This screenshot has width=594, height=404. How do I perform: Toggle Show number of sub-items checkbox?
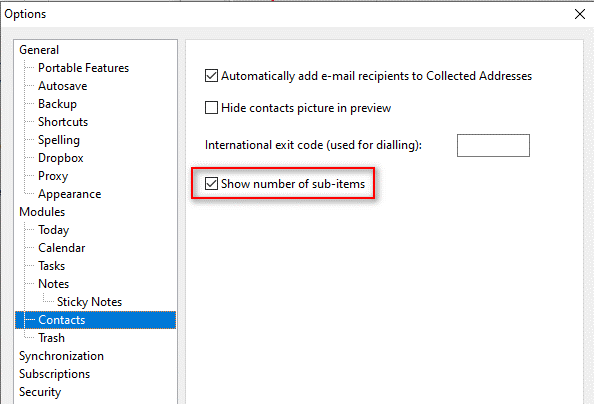pos(211,184)
